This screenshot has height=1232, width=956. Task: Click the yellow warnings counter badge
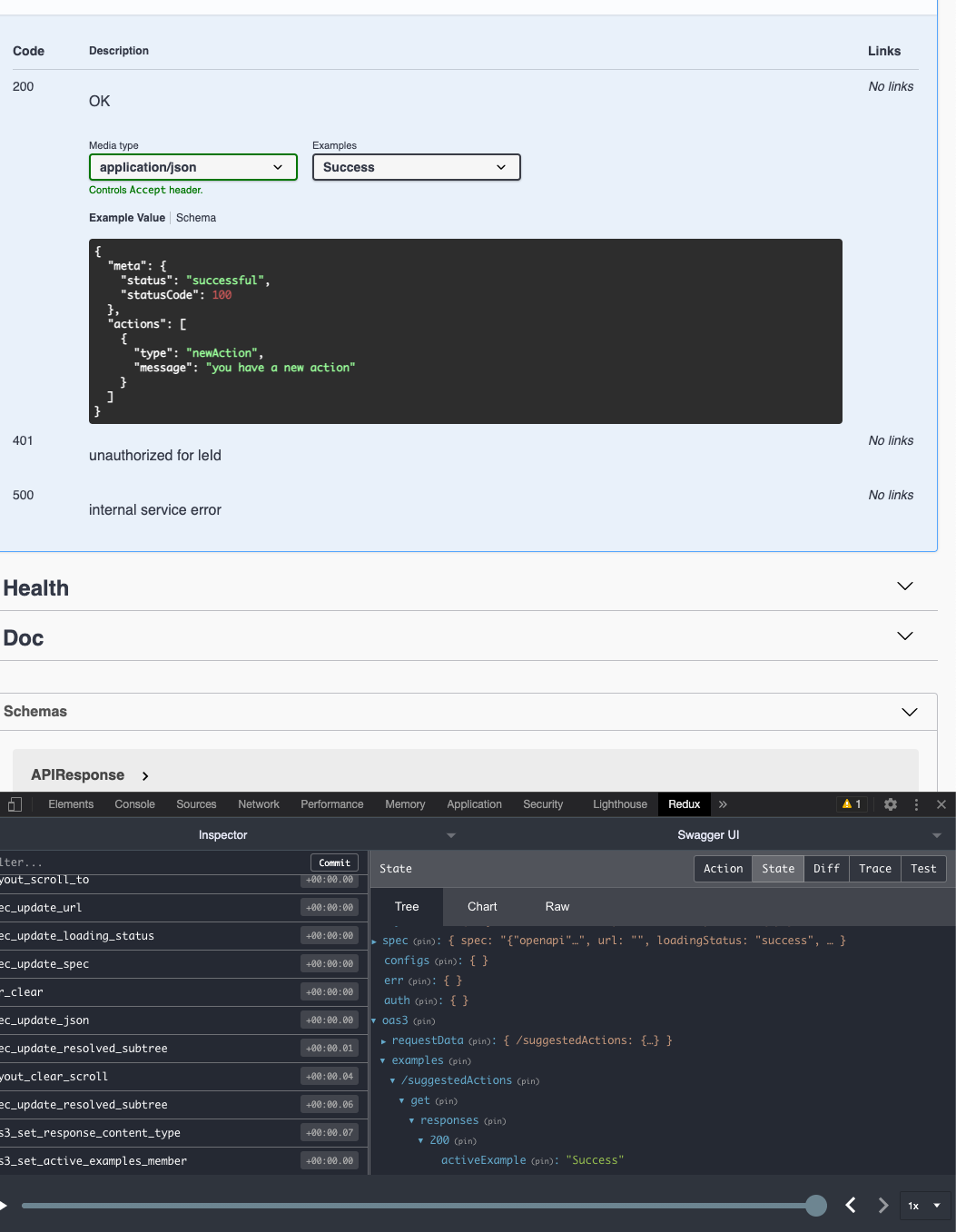[851, 804]
